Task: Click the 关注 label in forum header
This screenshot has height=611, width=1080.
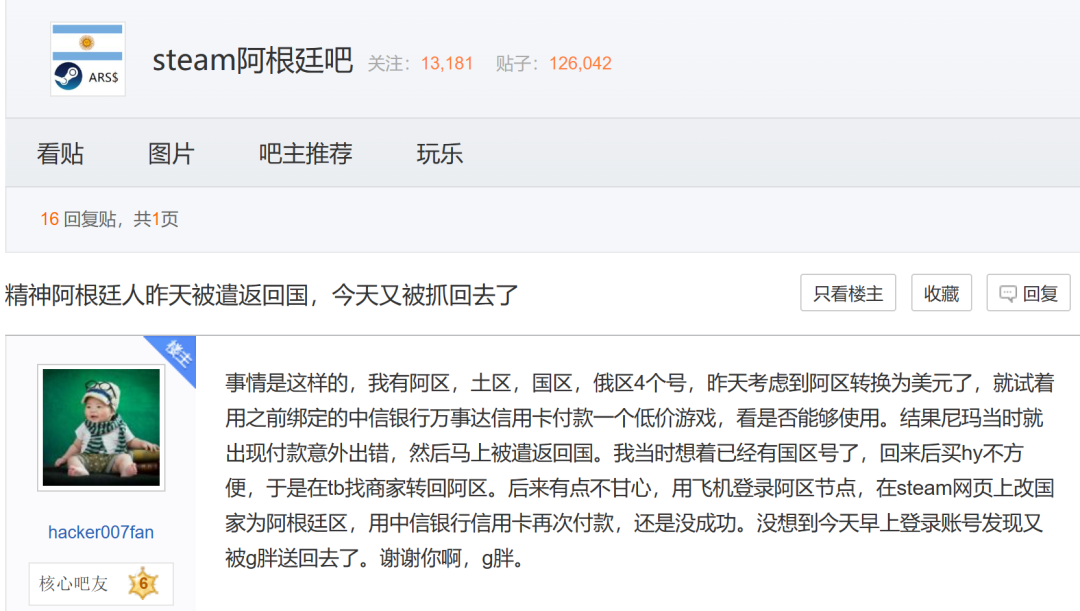Action: (388, 64)
